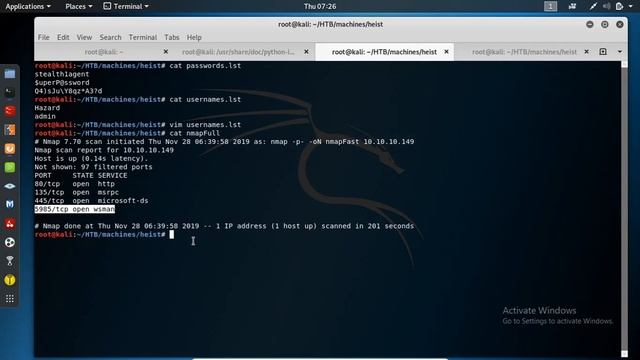Click the terminal's vertical scrollbar track

tap(624, 208)
